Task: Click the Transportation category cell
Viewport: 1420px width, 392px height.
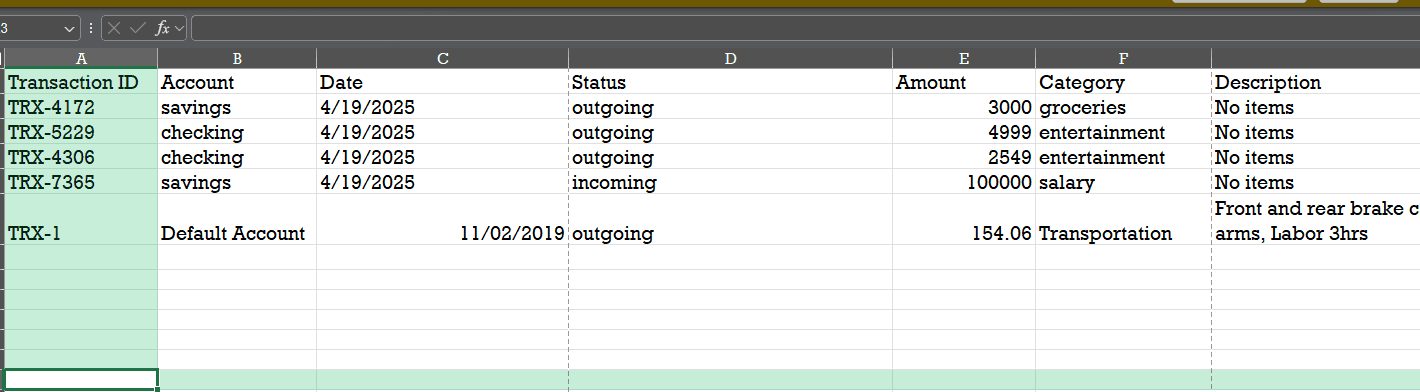Action: pyautogui.click(x=1123, y=220)
